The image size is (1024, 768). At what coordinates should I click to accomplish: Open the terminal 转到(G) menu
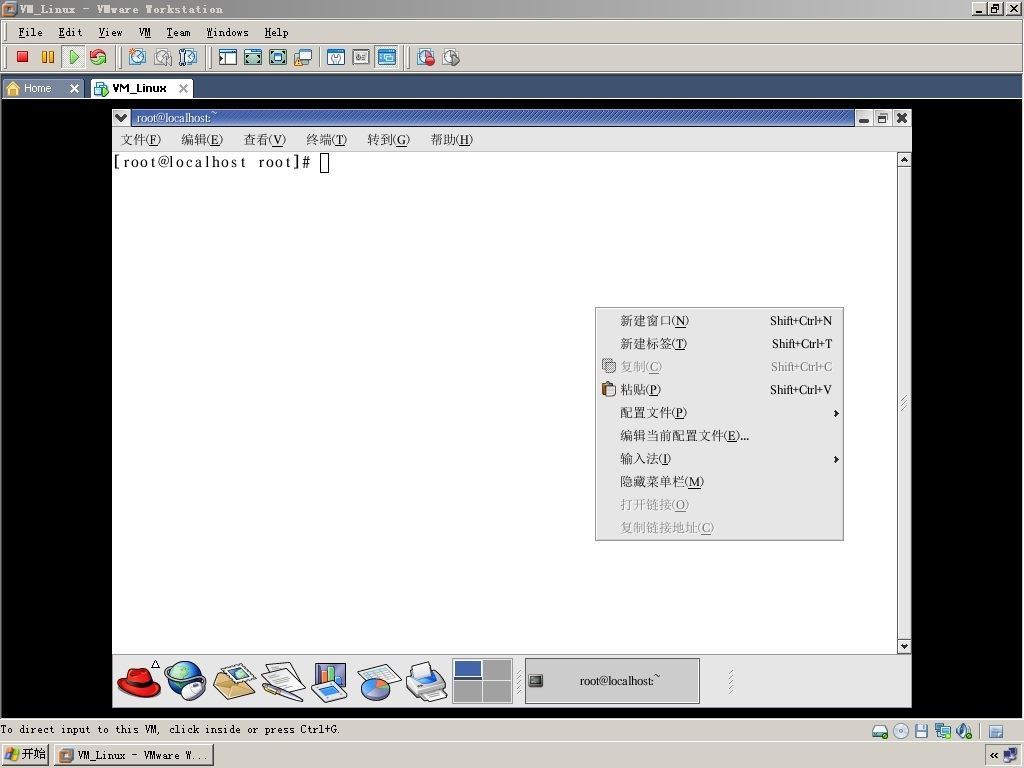[x=388, y=140]
